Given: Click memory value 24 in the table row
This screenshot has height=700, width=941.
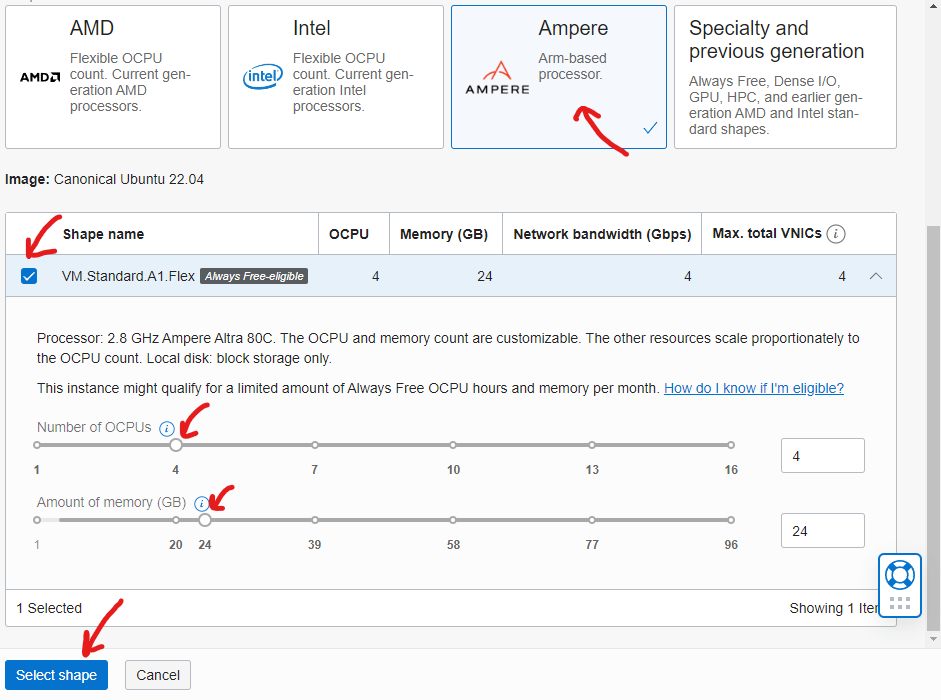Looking at the screenshot, I should [485, 276].
